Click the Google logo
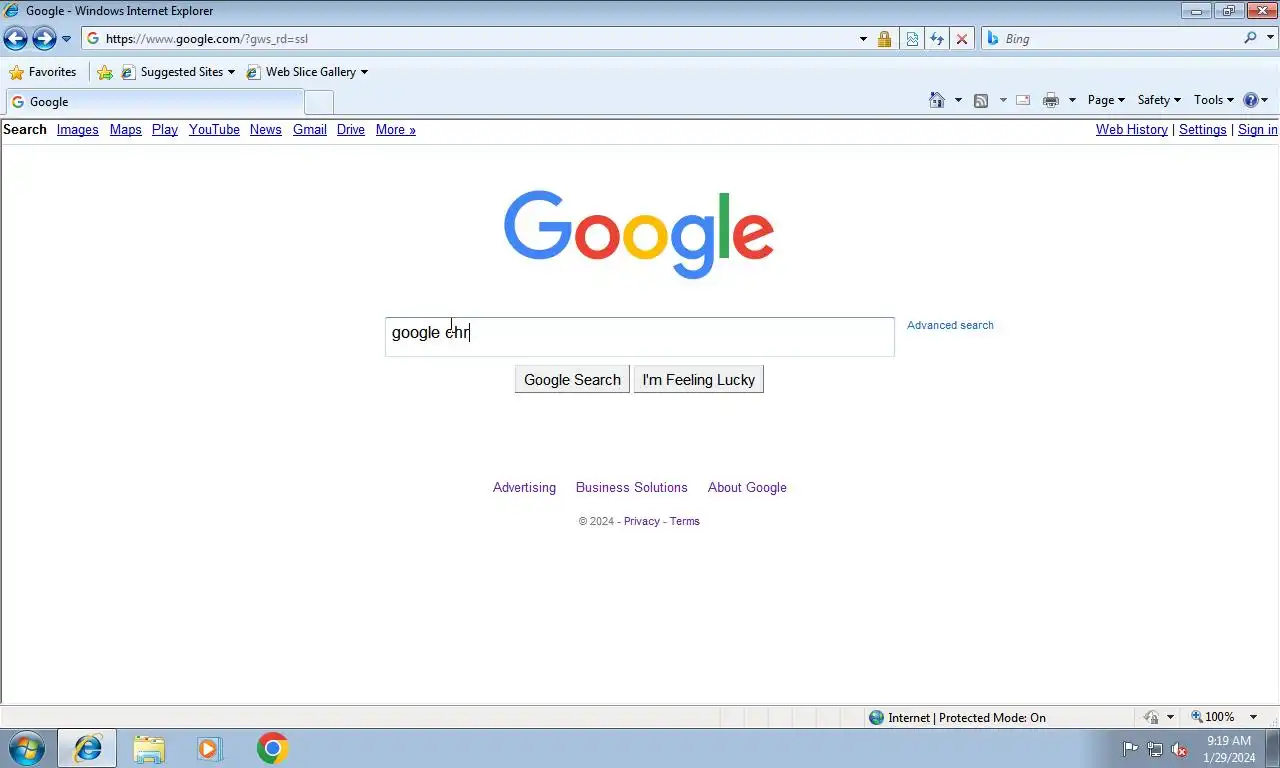This screenshot has width=1280, height=768. click(639, 234)
